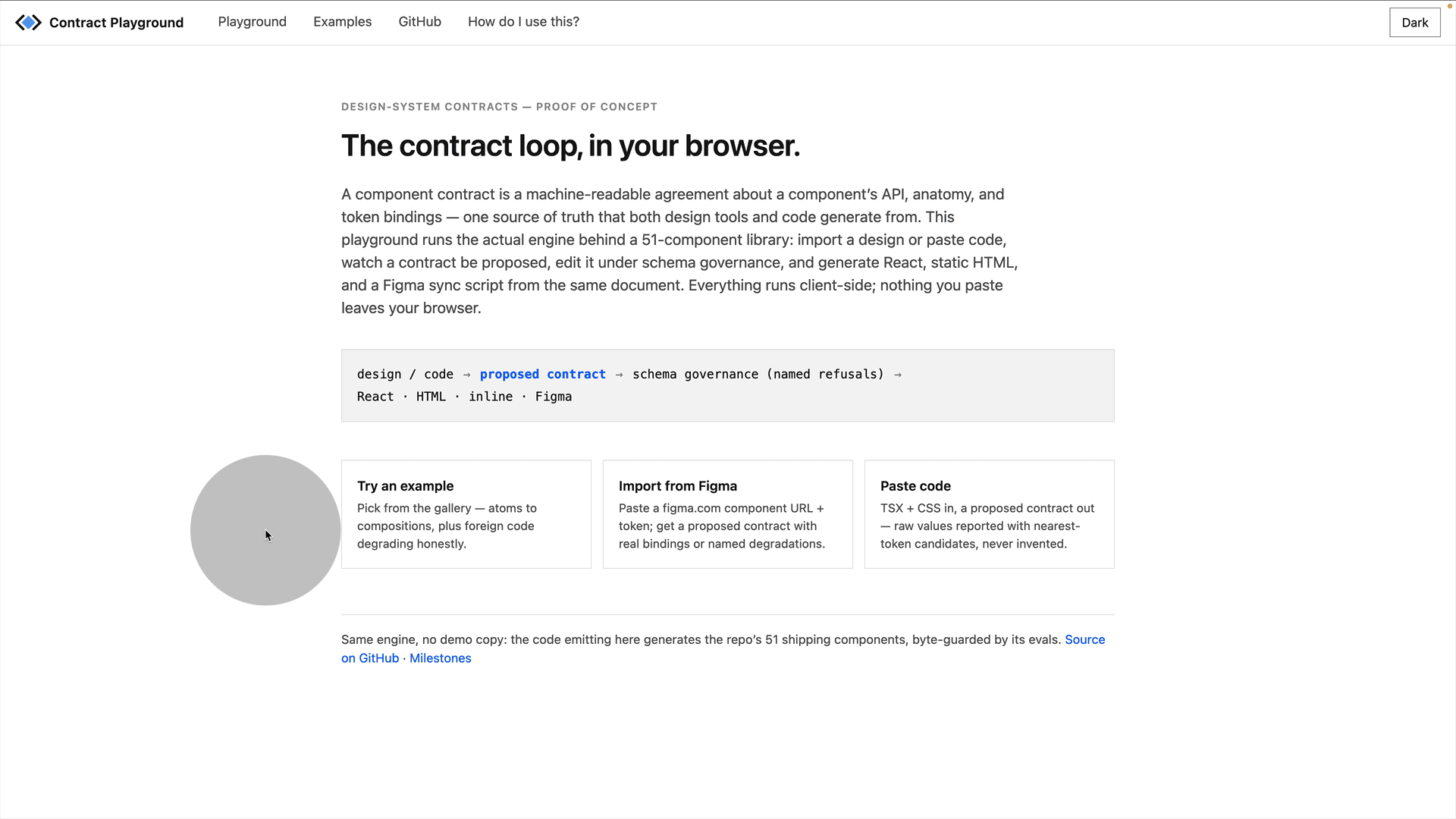Follow the "Source on GitHub" link

coord(1084,640)
